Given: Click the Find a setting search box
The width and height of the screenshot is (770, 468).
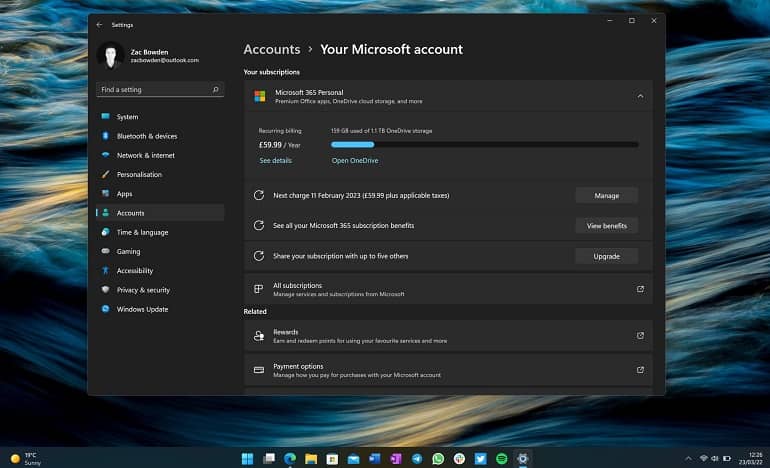Looking at the screenshot, I should click(160, 89).
